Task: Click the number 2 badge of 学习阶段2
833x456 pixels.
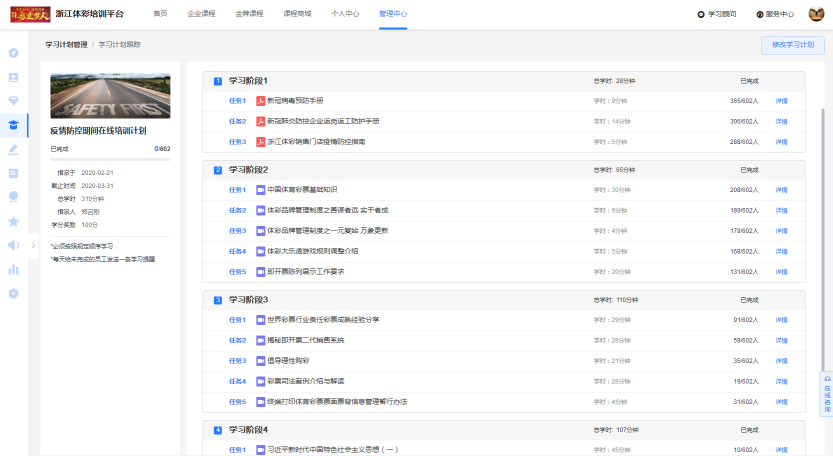Action: point(218,170)
